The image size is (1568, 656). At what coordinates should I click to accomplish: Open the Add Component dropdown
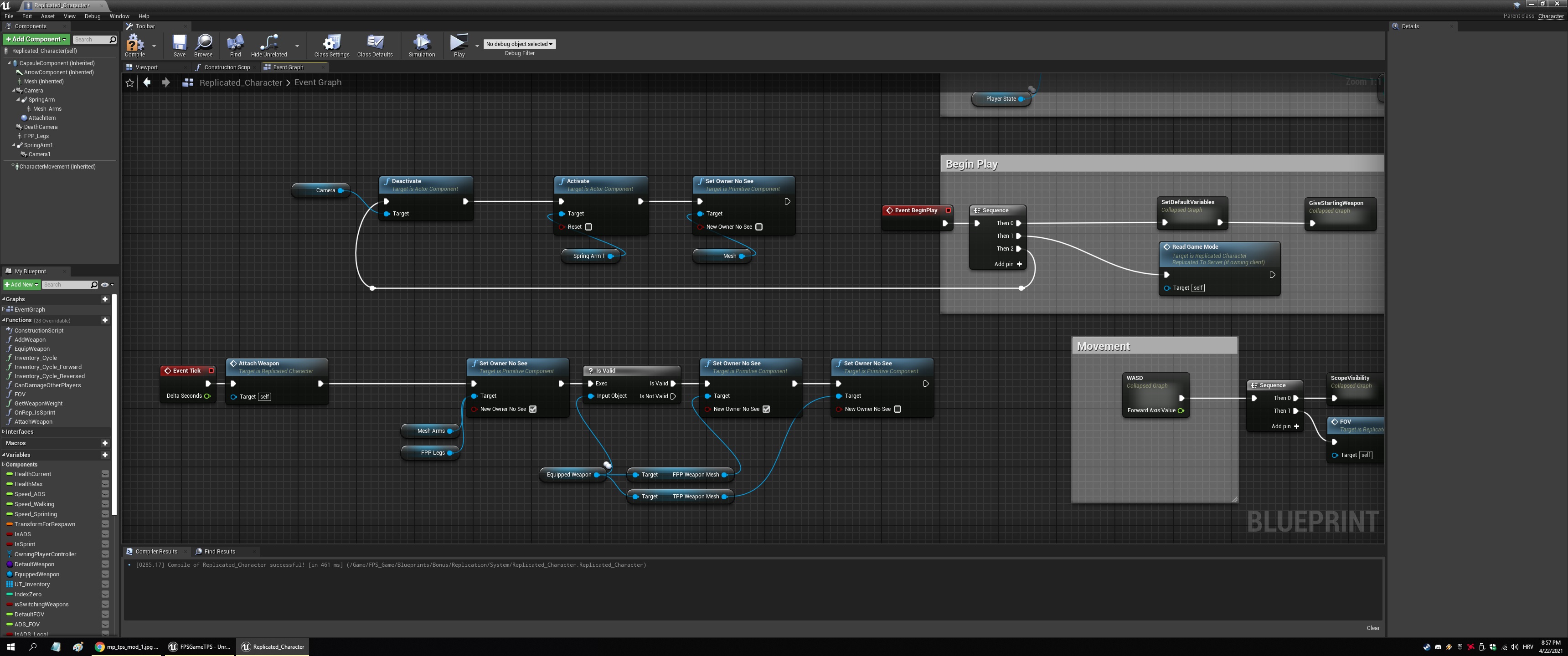coord(36,39)
